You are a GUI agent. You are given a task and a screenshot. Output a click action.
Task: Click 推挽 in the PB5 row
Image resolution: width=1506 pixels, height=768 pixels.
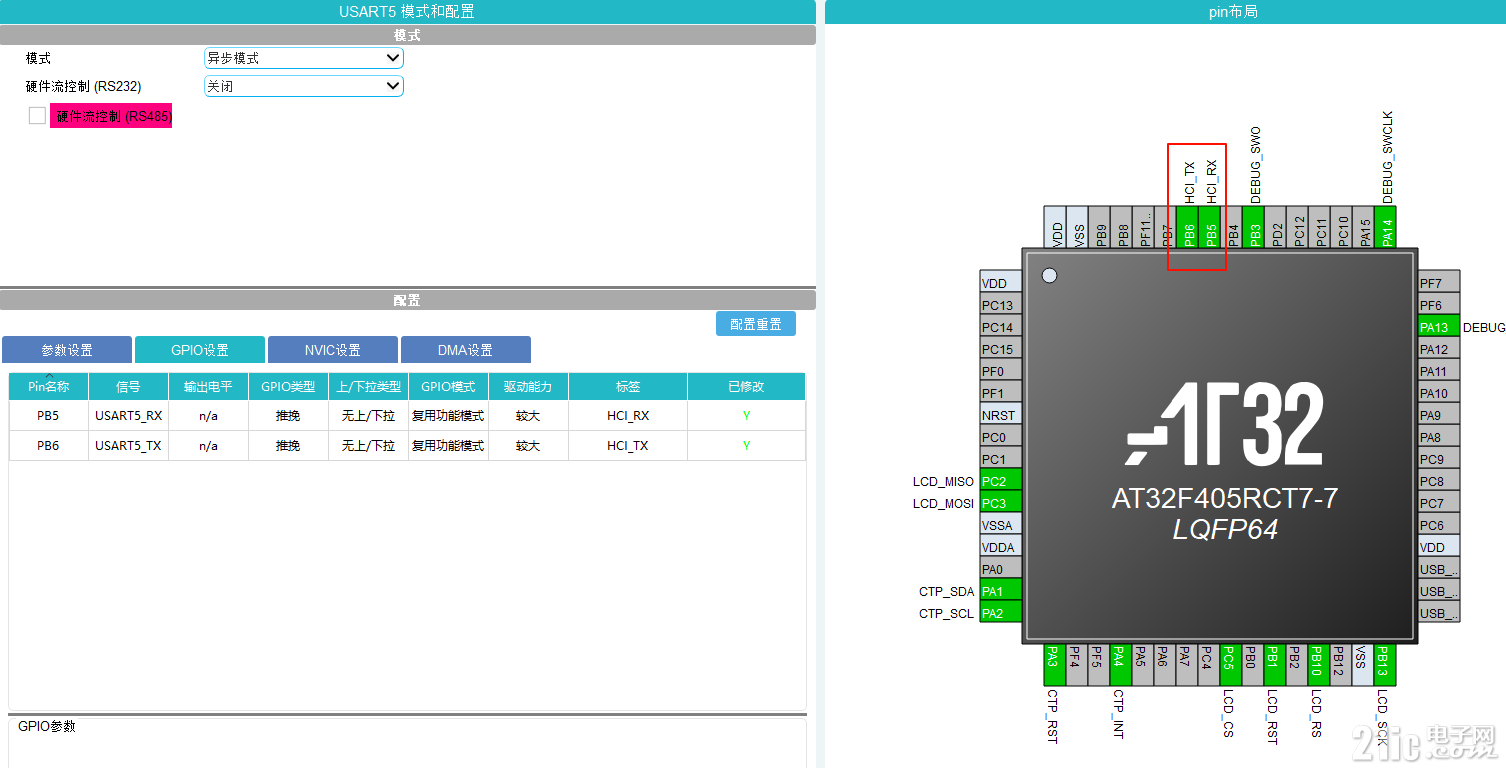(x=288, y=416)
